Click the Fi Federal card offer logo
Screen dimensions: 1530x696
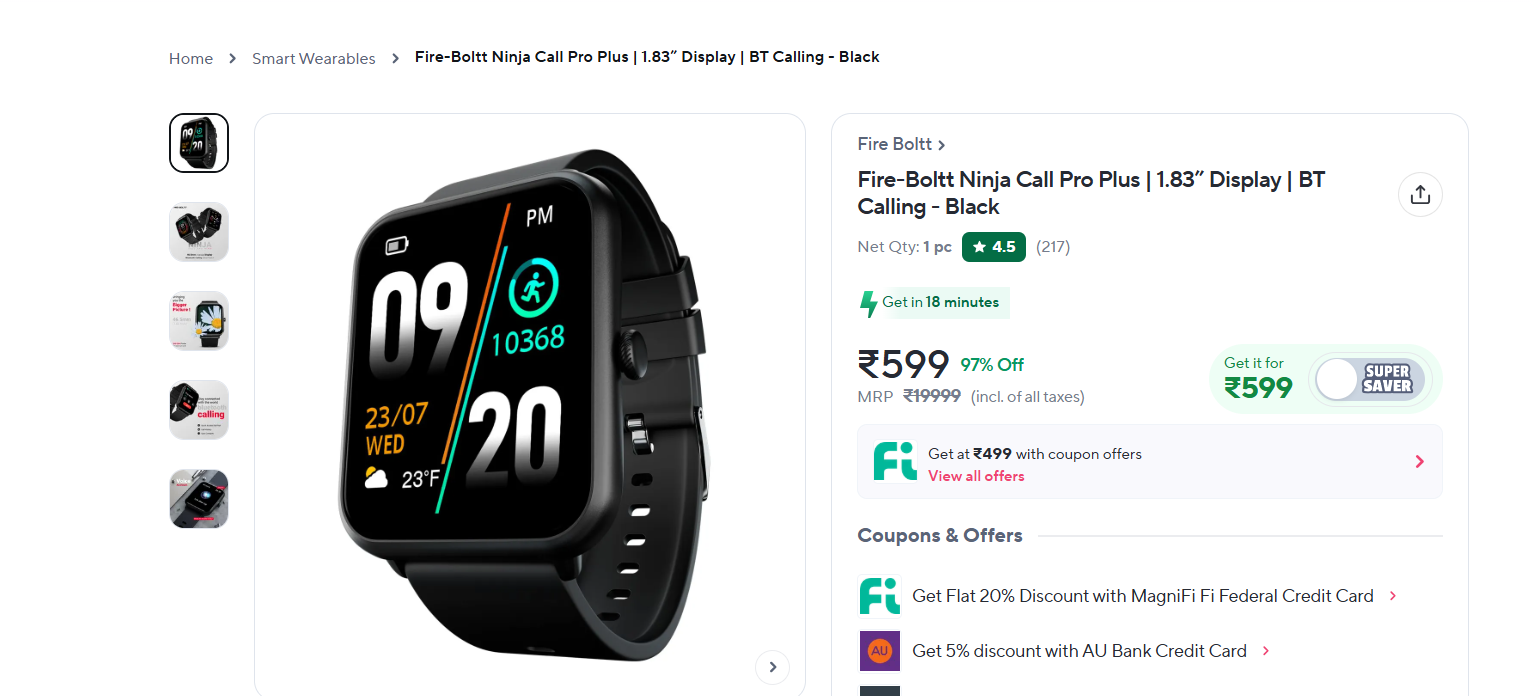click(880, 596)
